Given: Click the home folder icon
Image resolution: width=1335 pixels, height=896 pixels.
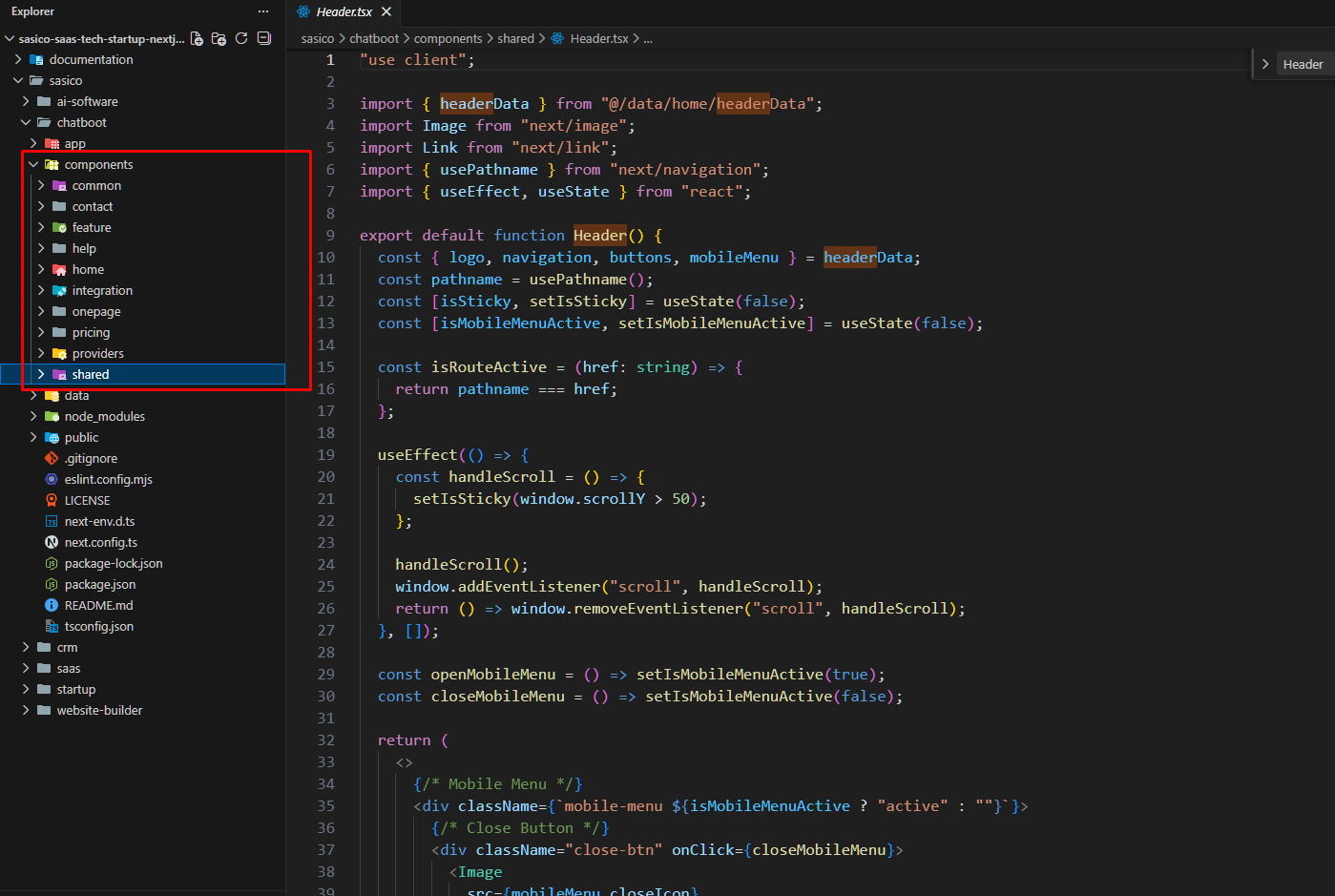Looking at the screenshot, I should click(59, 269).
